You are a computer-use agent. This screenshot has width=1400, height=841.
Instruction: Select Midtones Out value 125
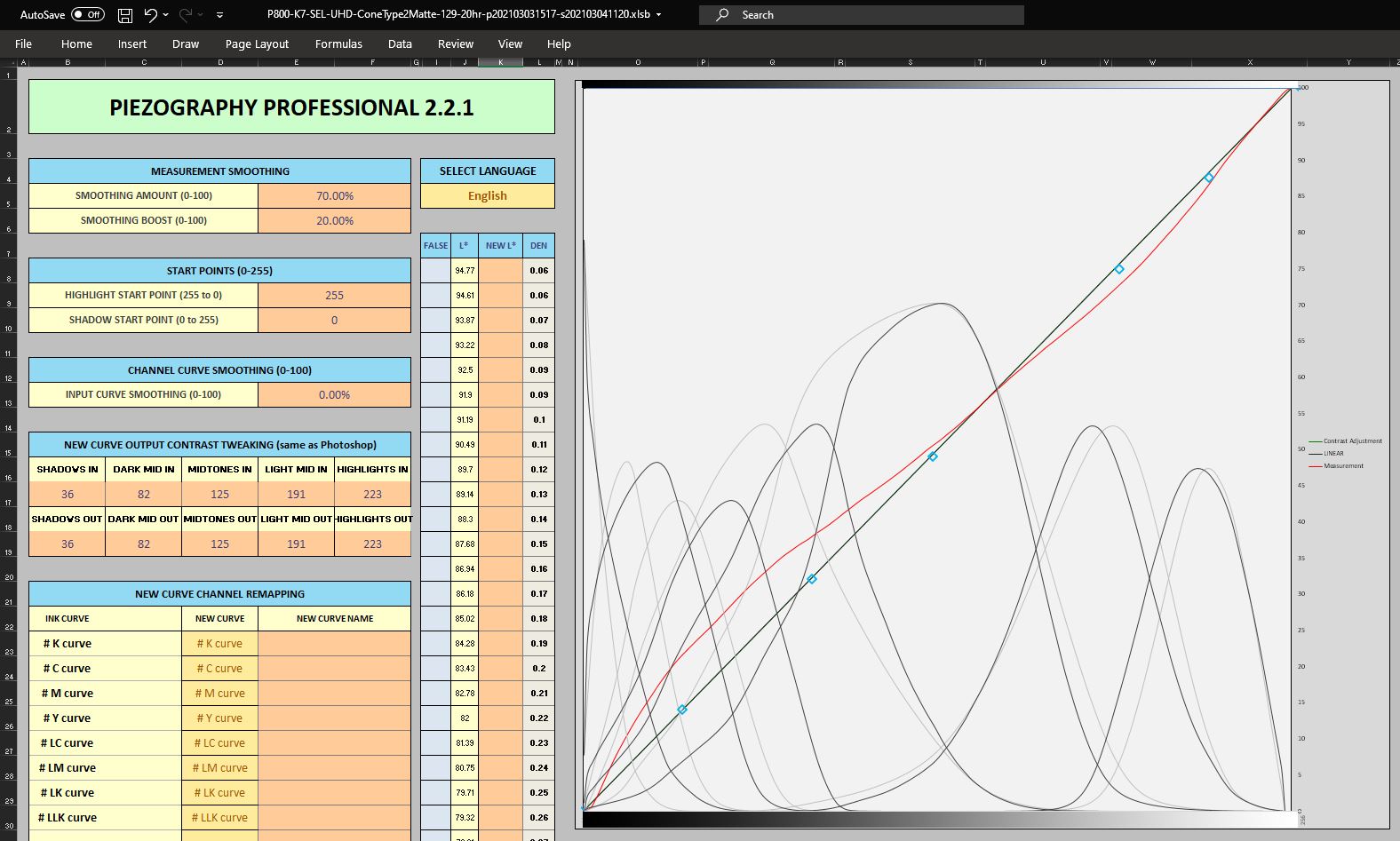(x=220, y=544)
